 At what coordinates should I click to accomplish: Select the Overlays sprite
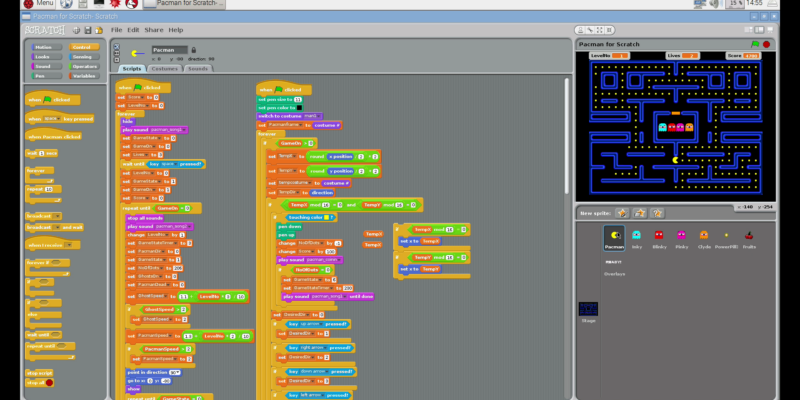(614, 267)
